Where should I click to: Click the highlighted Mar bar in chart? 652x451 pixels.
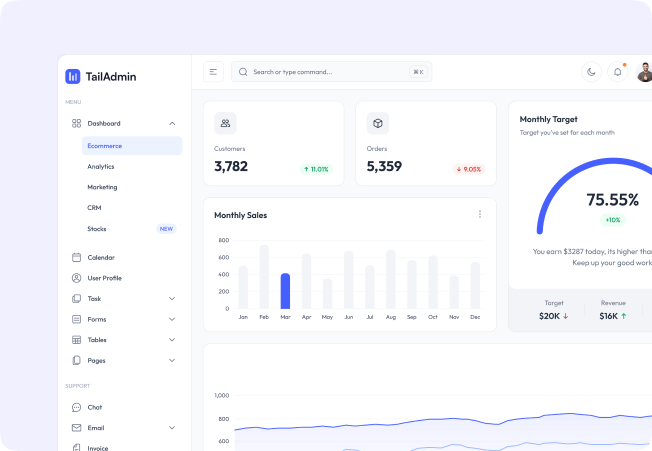(x=285, y=291)
